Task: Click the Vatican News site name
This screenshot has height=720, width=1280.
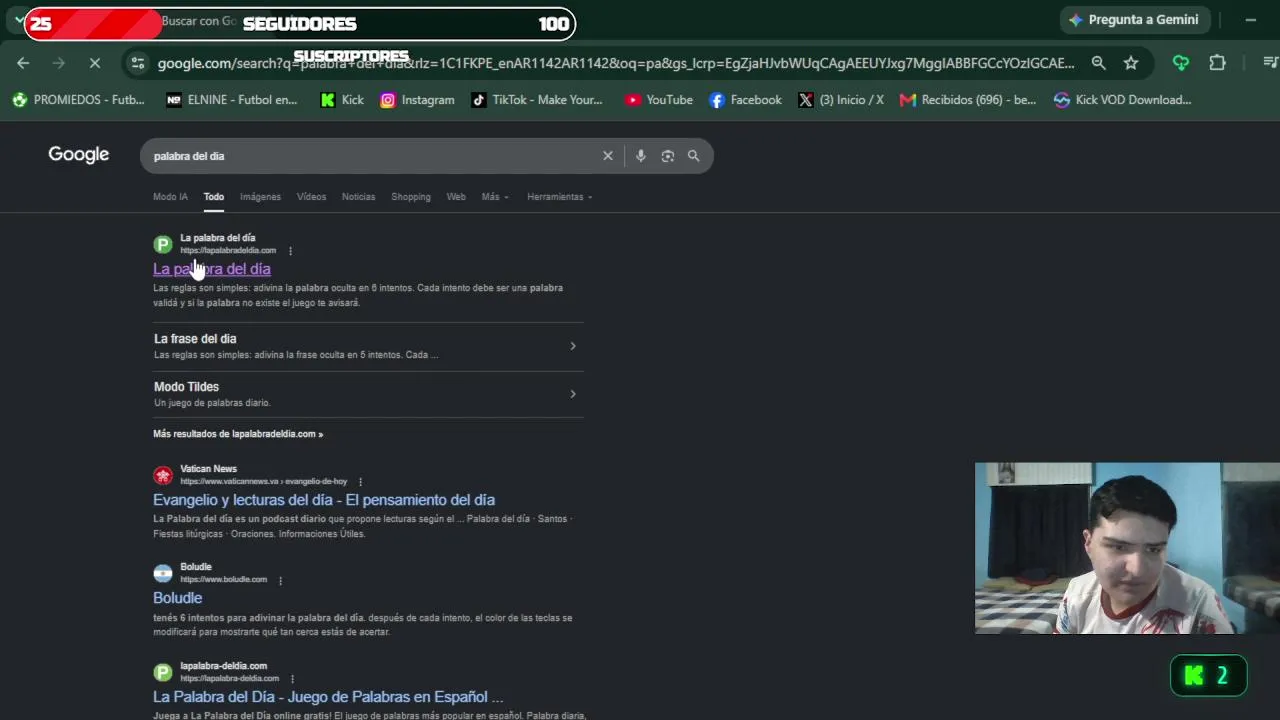Action: 209,469
